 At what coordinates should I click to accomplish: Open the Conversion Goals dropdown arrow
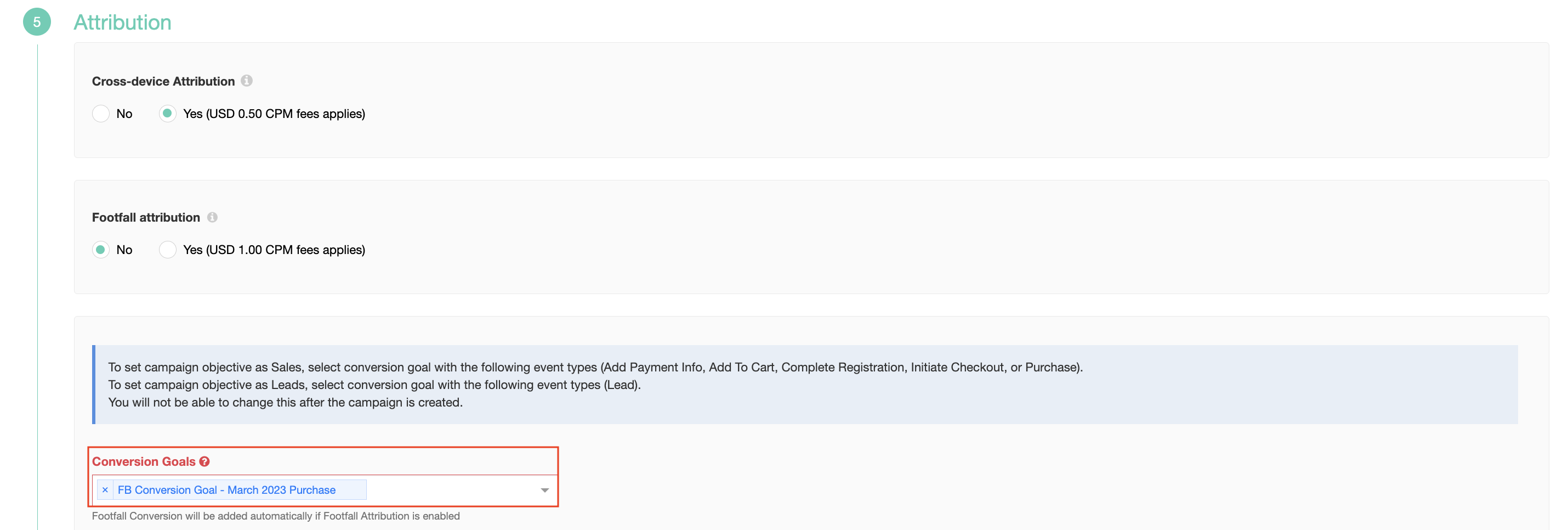[x=545, y=490]
